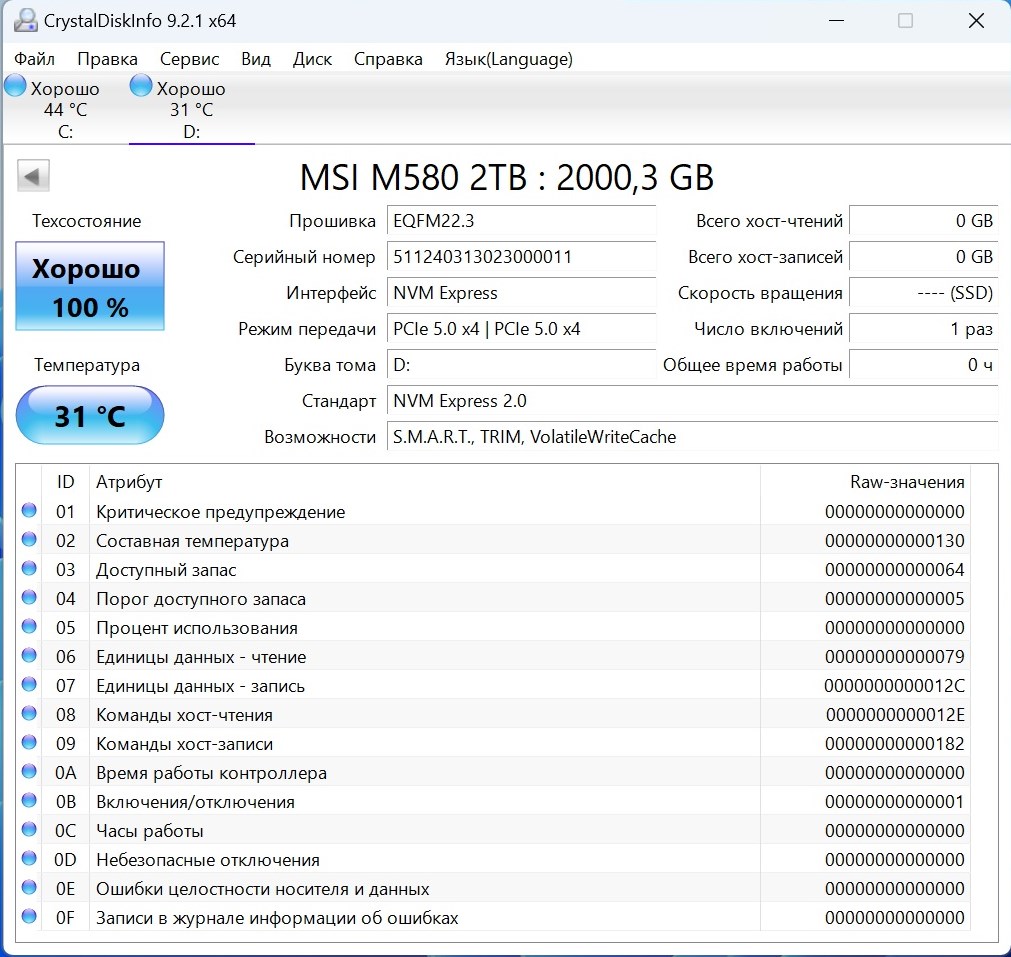Select the C: drive status orb
This screenshot has height=957, width=1011.
pyautogui.click(x=16, y=87)
